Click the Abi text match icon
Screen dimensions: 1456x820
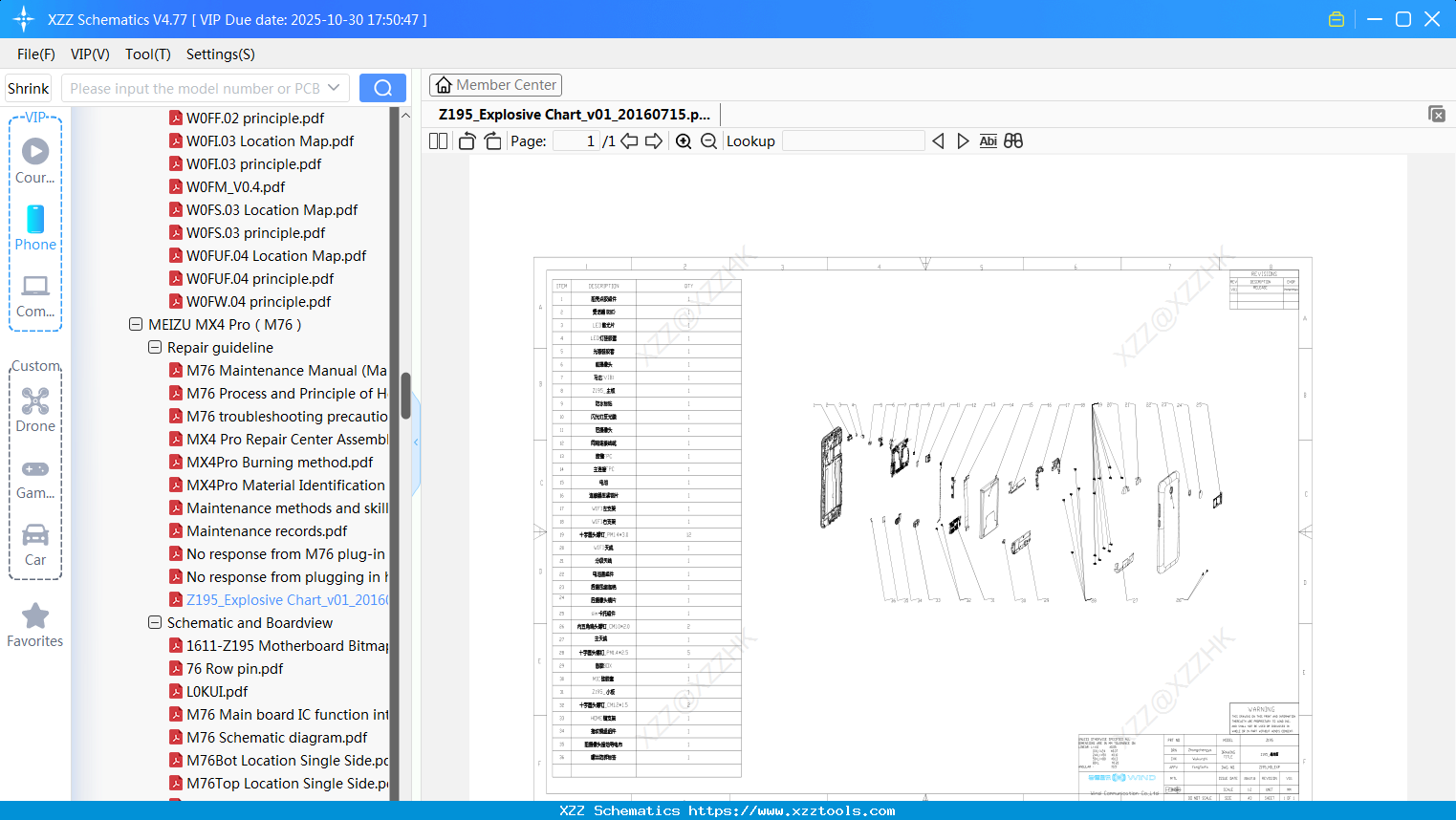988,141
